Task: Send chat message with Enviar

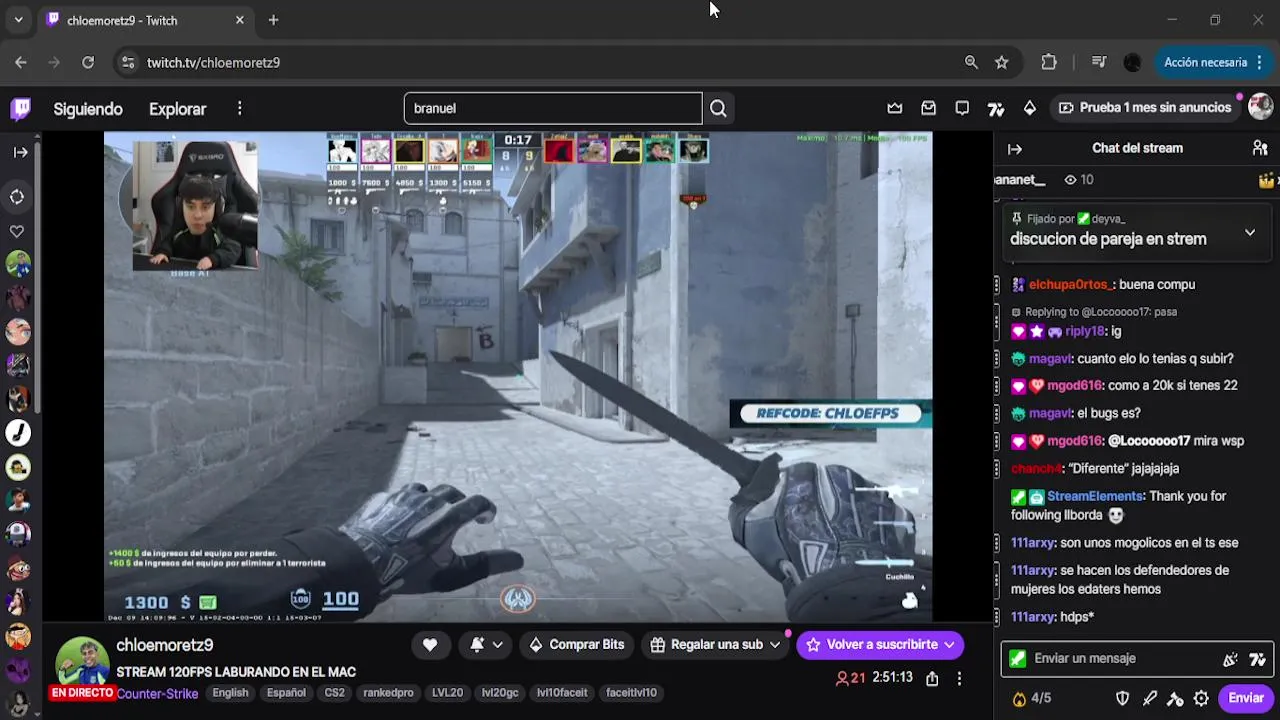Action: (x=1246, y=698)
